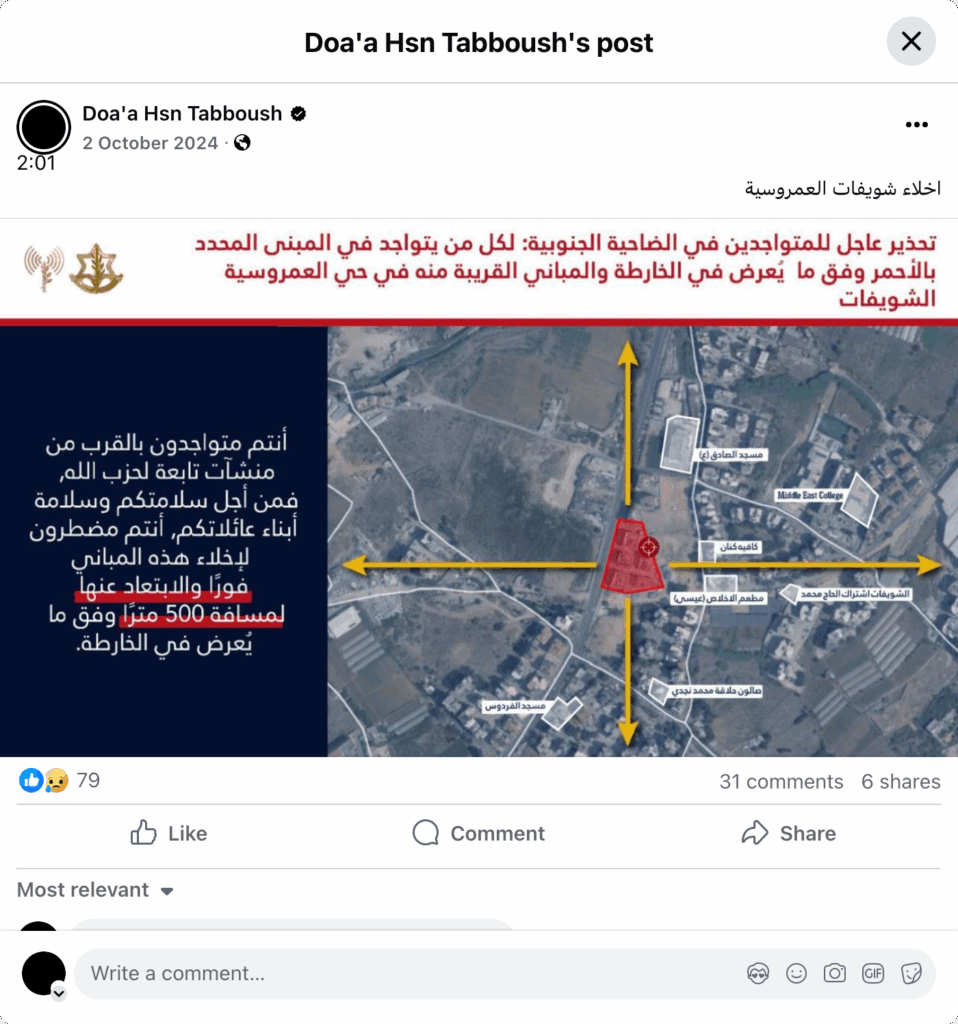View the 31 comments
This screenshot has width=958, height=1024.
point(781,782)
